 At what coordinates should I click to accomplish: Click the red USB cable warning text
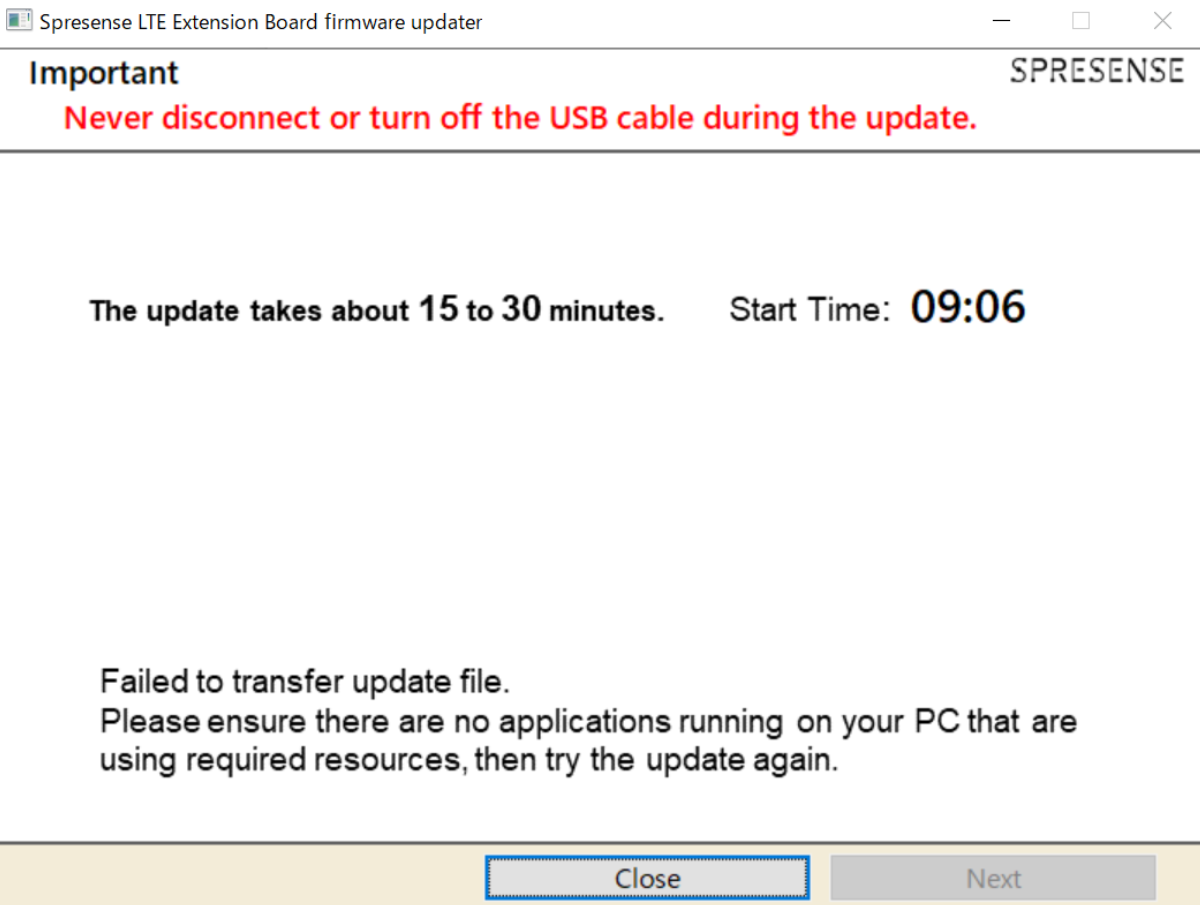(519, 118)
